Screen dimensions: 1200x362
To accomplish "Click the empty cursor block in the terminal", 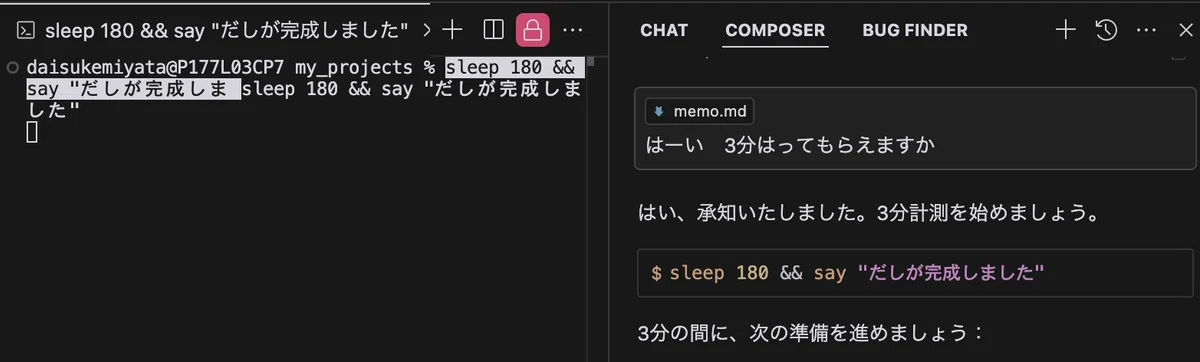I will pos(32,131).
